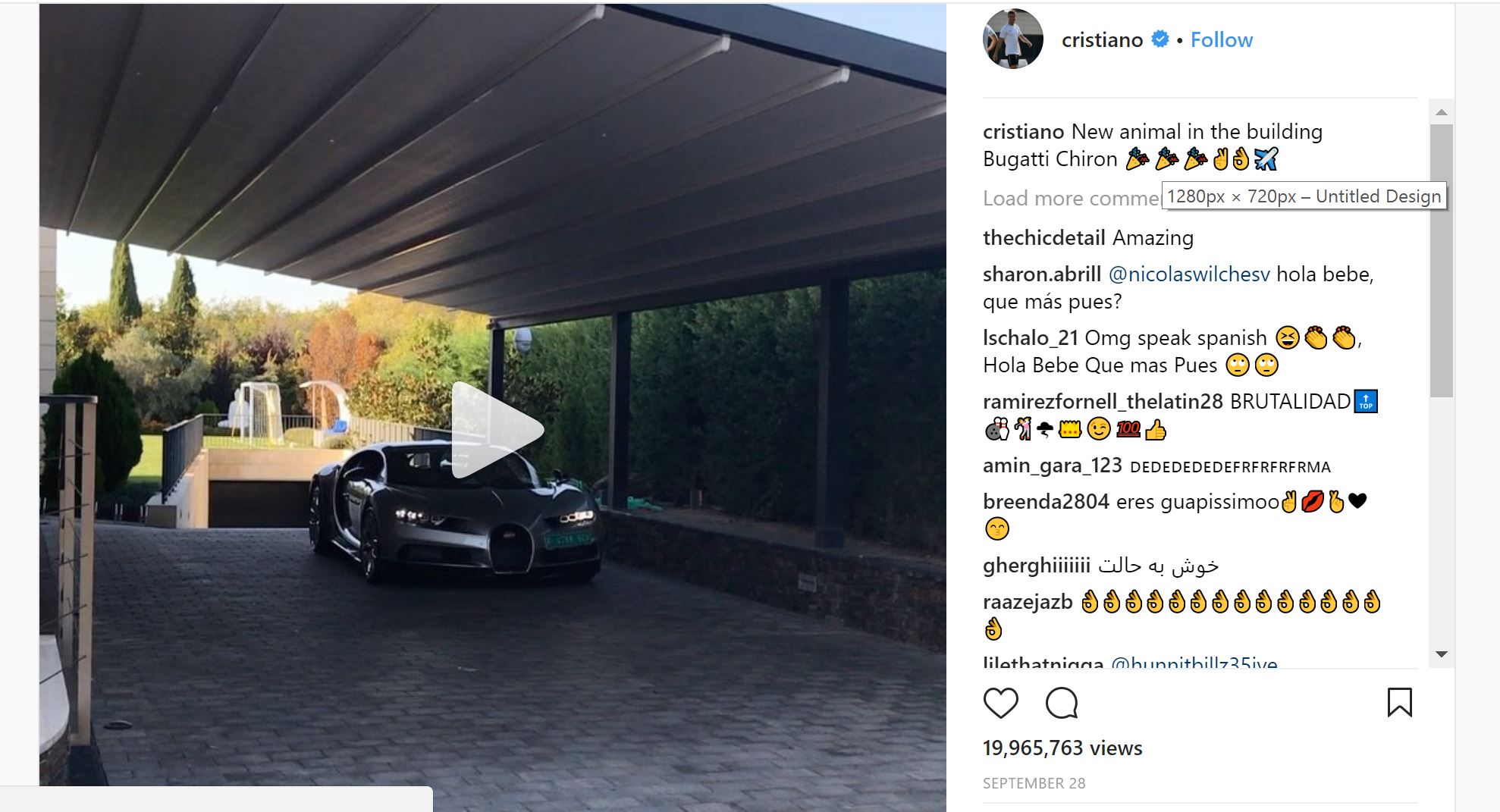The width and height of the screenshot is (1500, 812).
Task: Open ramirezfornell_thelatin28 profile
Action: pos(1103,402)
